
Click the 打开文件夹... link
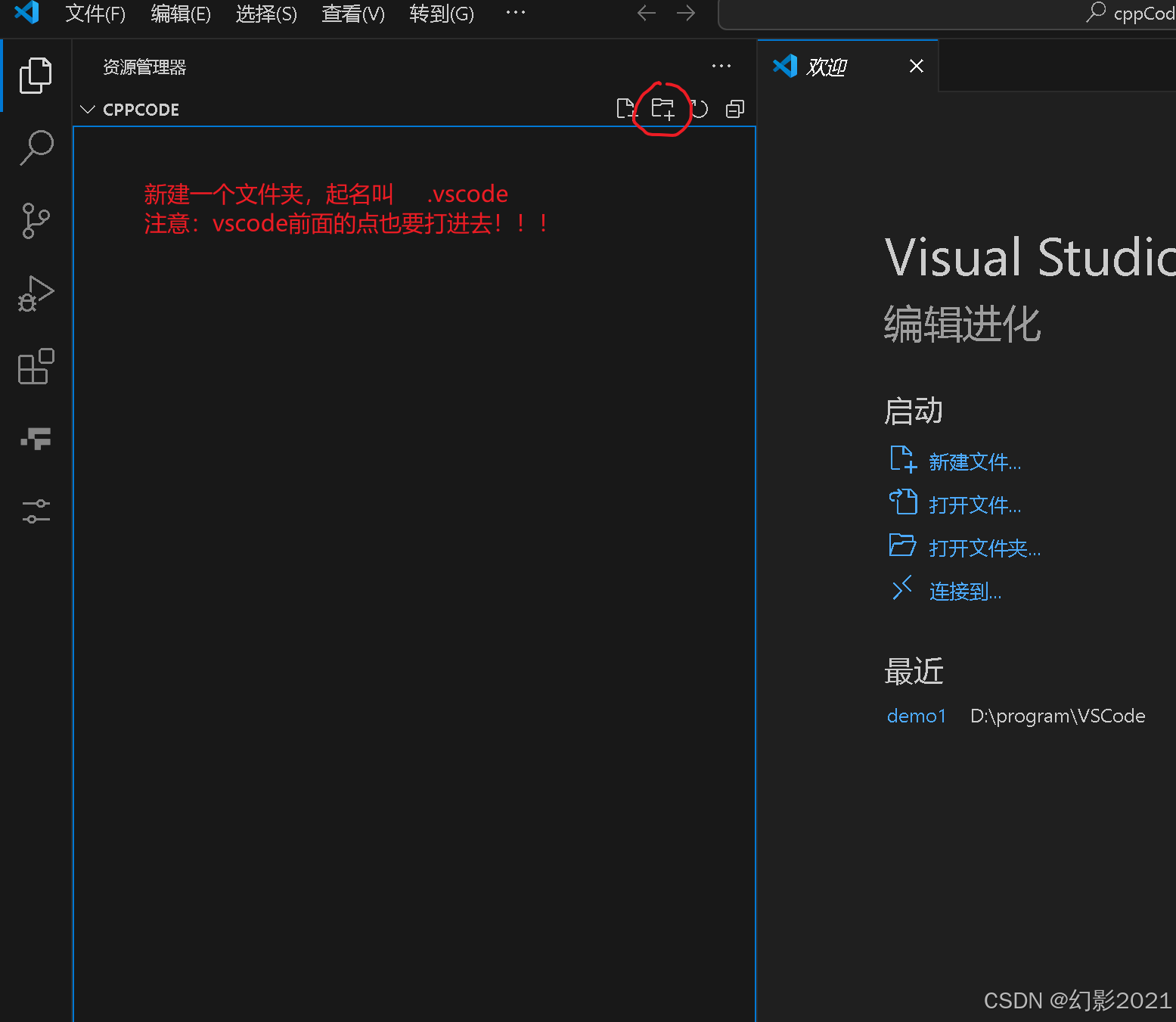(x=985, y=548)
